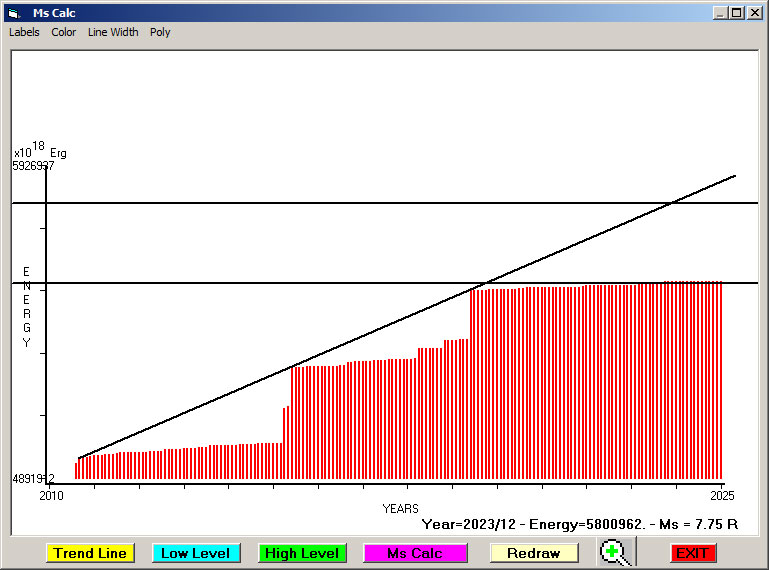Click the 2025 label on the years axis
The height and width of the screenshot is (570, 769).
(723, 495)
